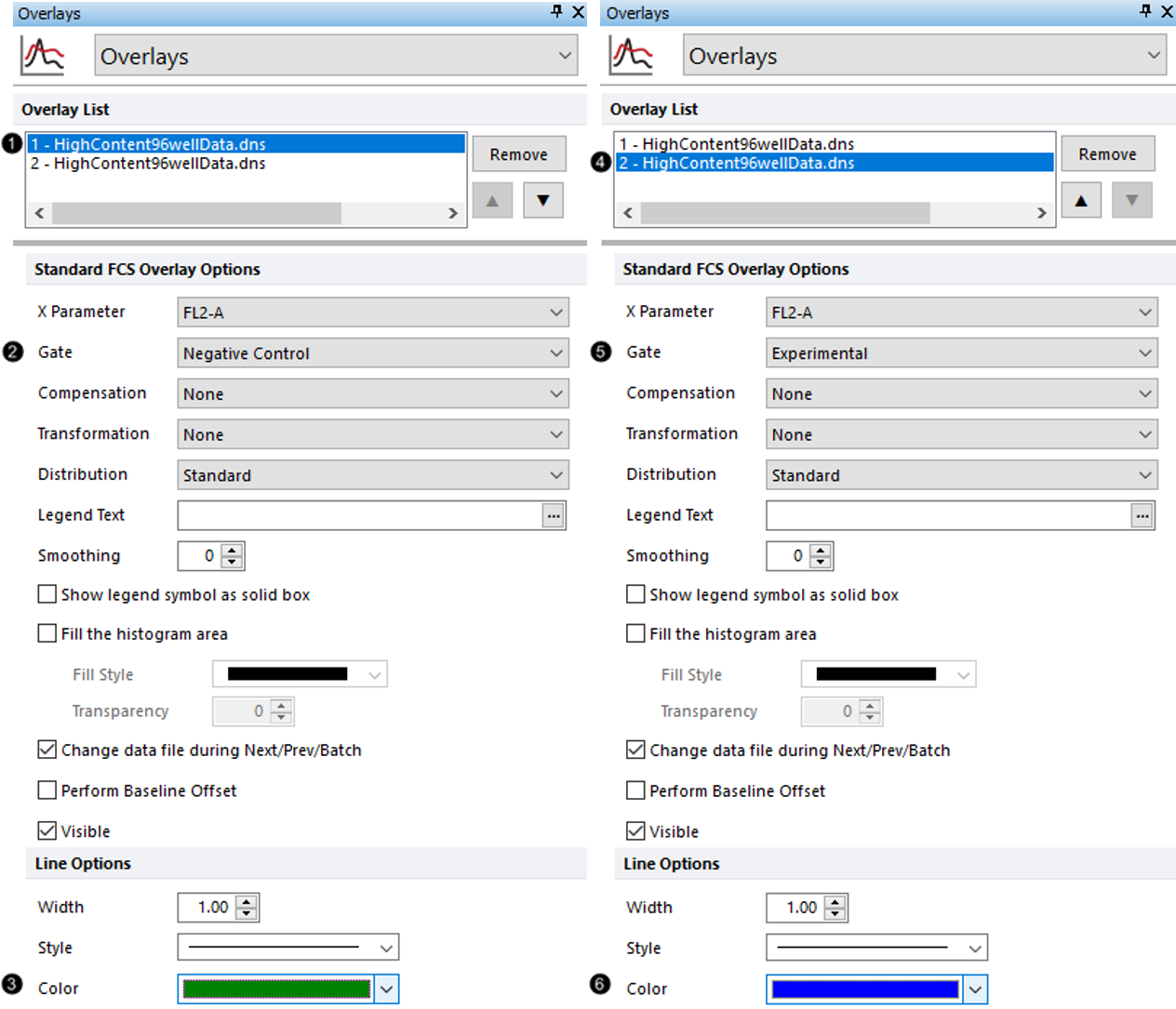Toggle Fill the histogram area in the left panel
1176x1009 pixels.
(x=47, y=633)
